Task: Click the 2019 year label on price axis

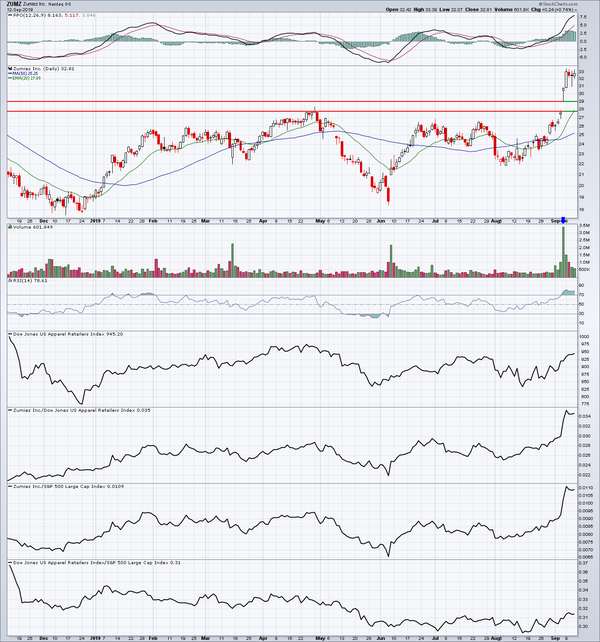Action: pos(97,219)
